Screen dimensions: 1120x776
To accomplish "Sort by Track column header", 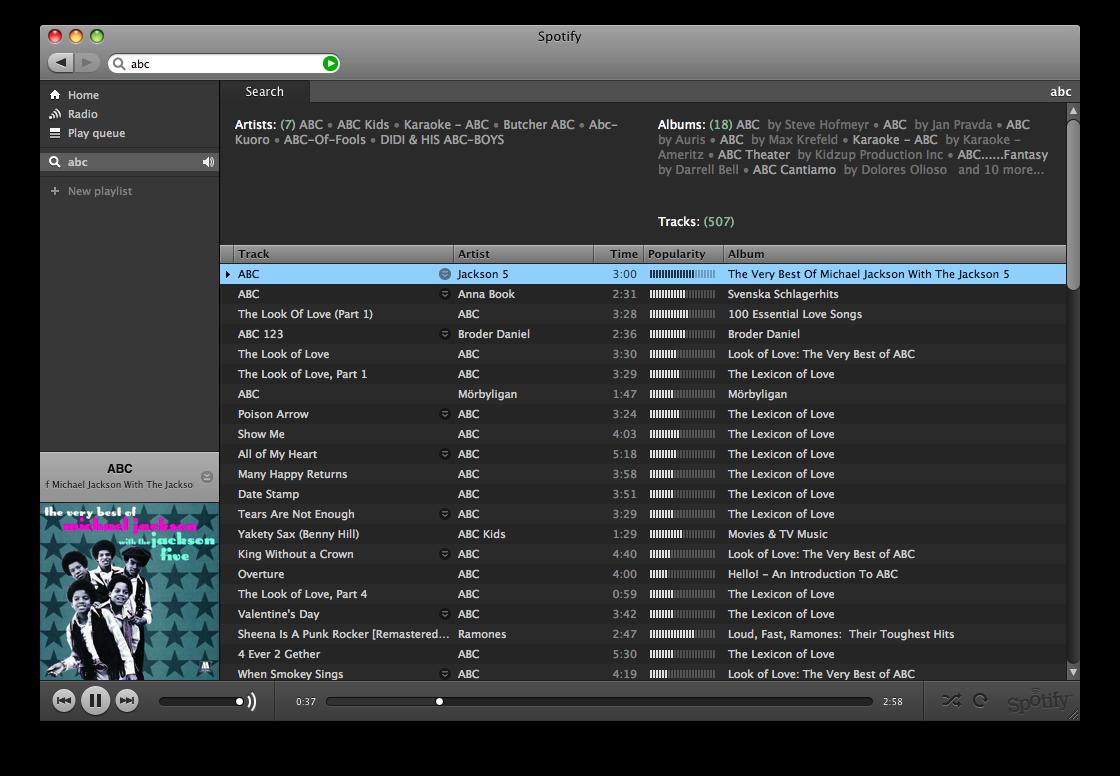I will pyautogui.click(x=343, y=254).
